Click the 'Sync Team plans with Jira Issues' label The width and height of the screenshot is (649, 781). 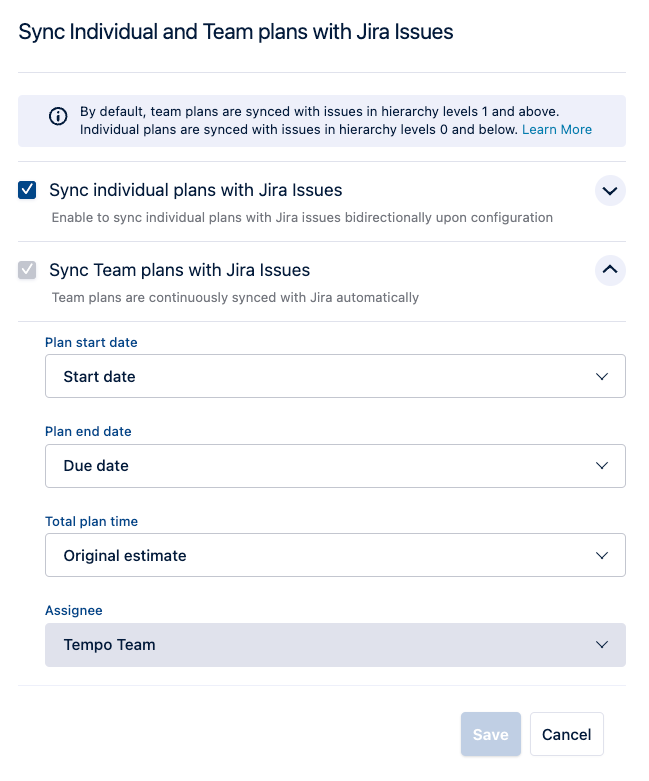179,270
